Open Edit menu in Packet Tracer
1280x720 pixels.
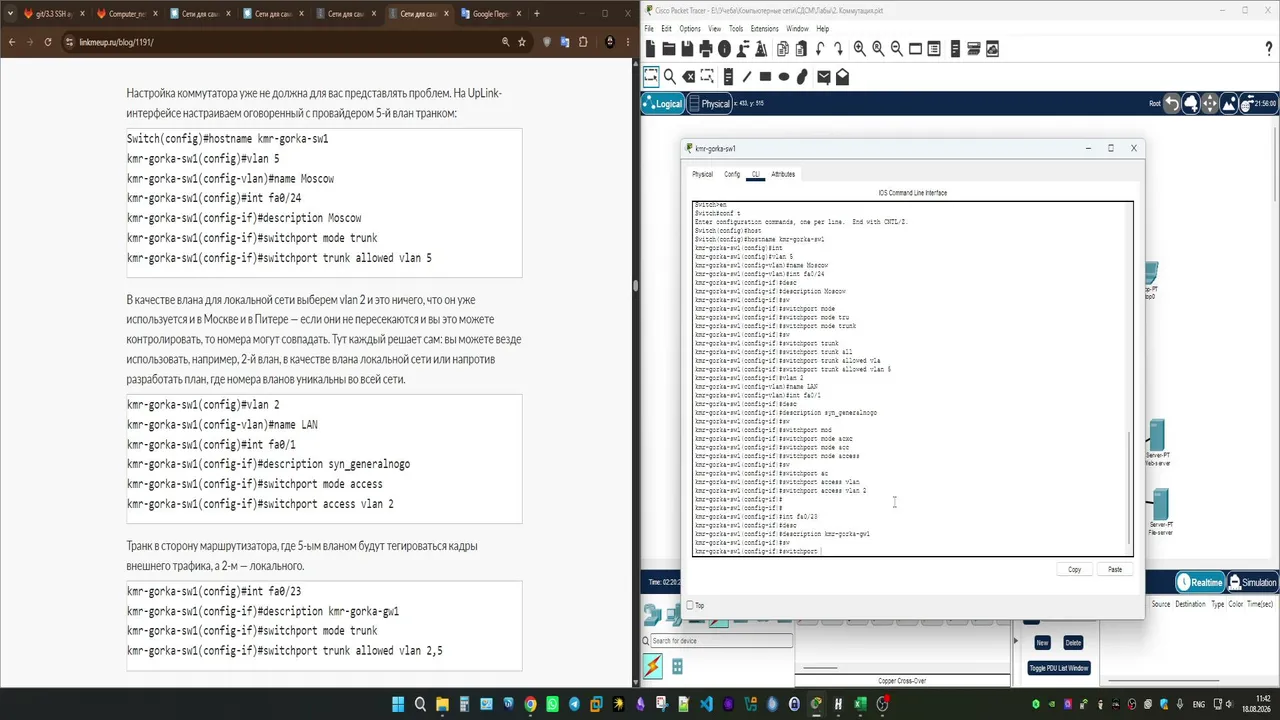pyautogui.click(x=667, y=29)
